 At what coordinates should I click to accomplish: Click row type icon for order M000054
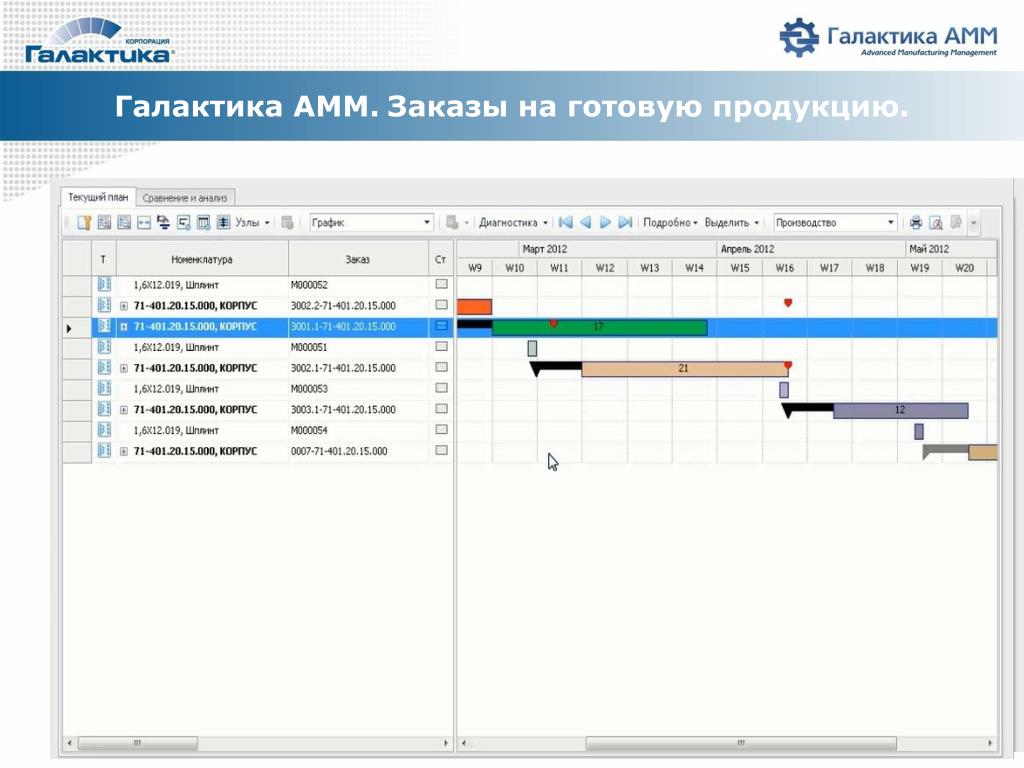104,430
